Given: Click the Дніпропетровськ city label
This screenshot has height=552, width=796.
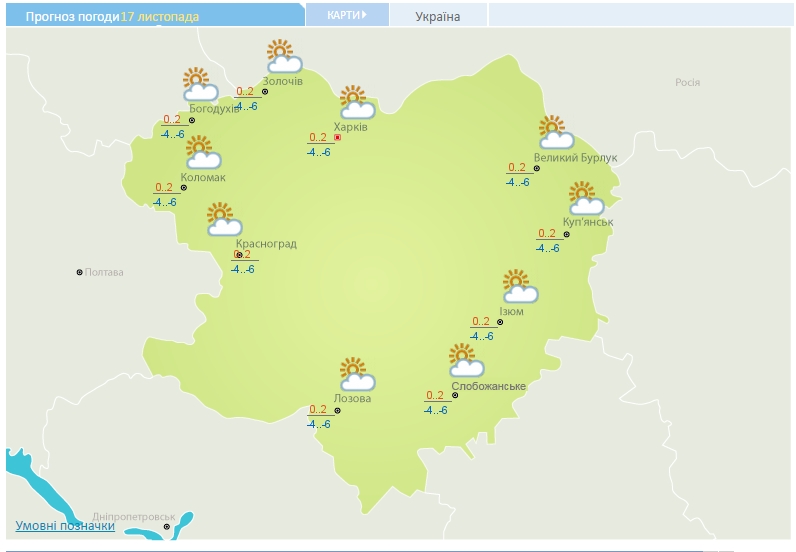Looking at the screenshot, I should (x=134, y=517).
